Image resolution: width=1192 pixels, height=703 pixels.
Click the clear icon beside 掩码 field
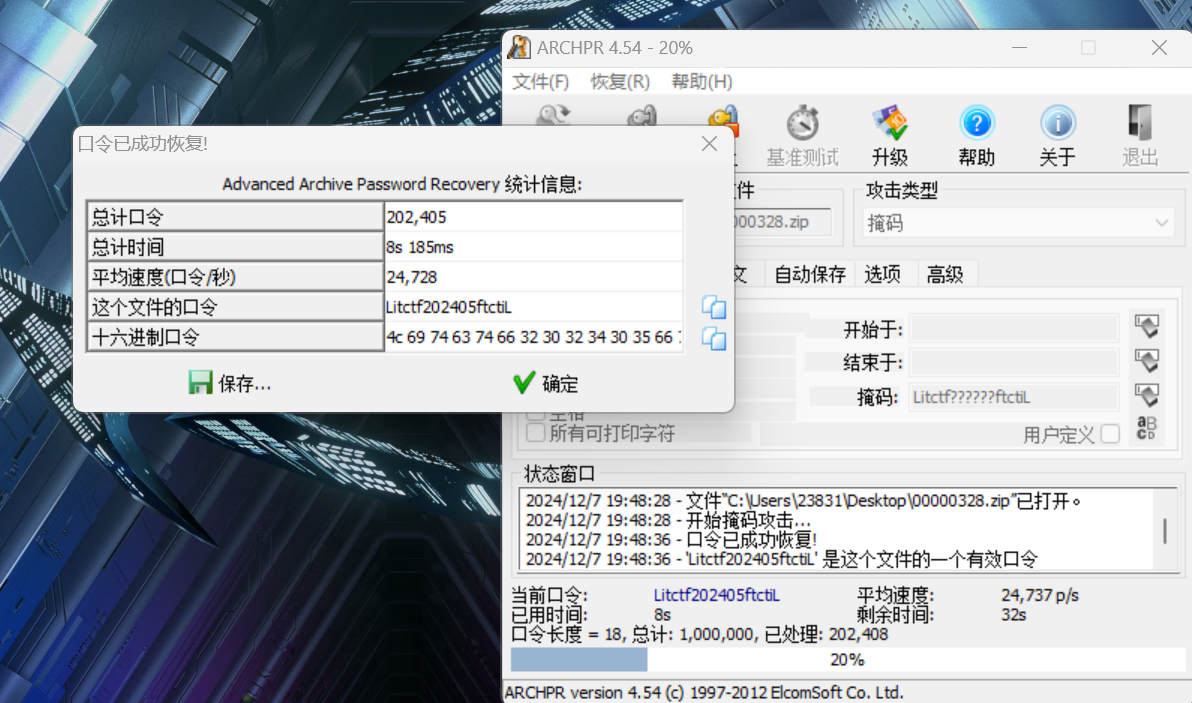pyautogui.click(x=1146, y=395)
